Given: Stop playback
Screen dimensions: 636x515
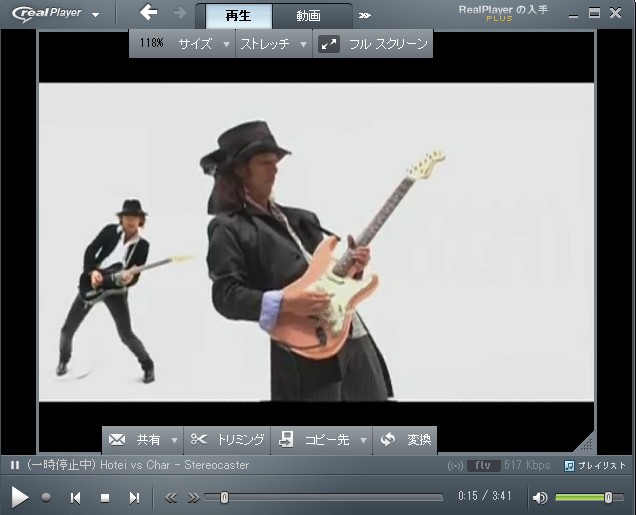Looking at the screenshot, I should pyautogui.click(x=105, y=498).
